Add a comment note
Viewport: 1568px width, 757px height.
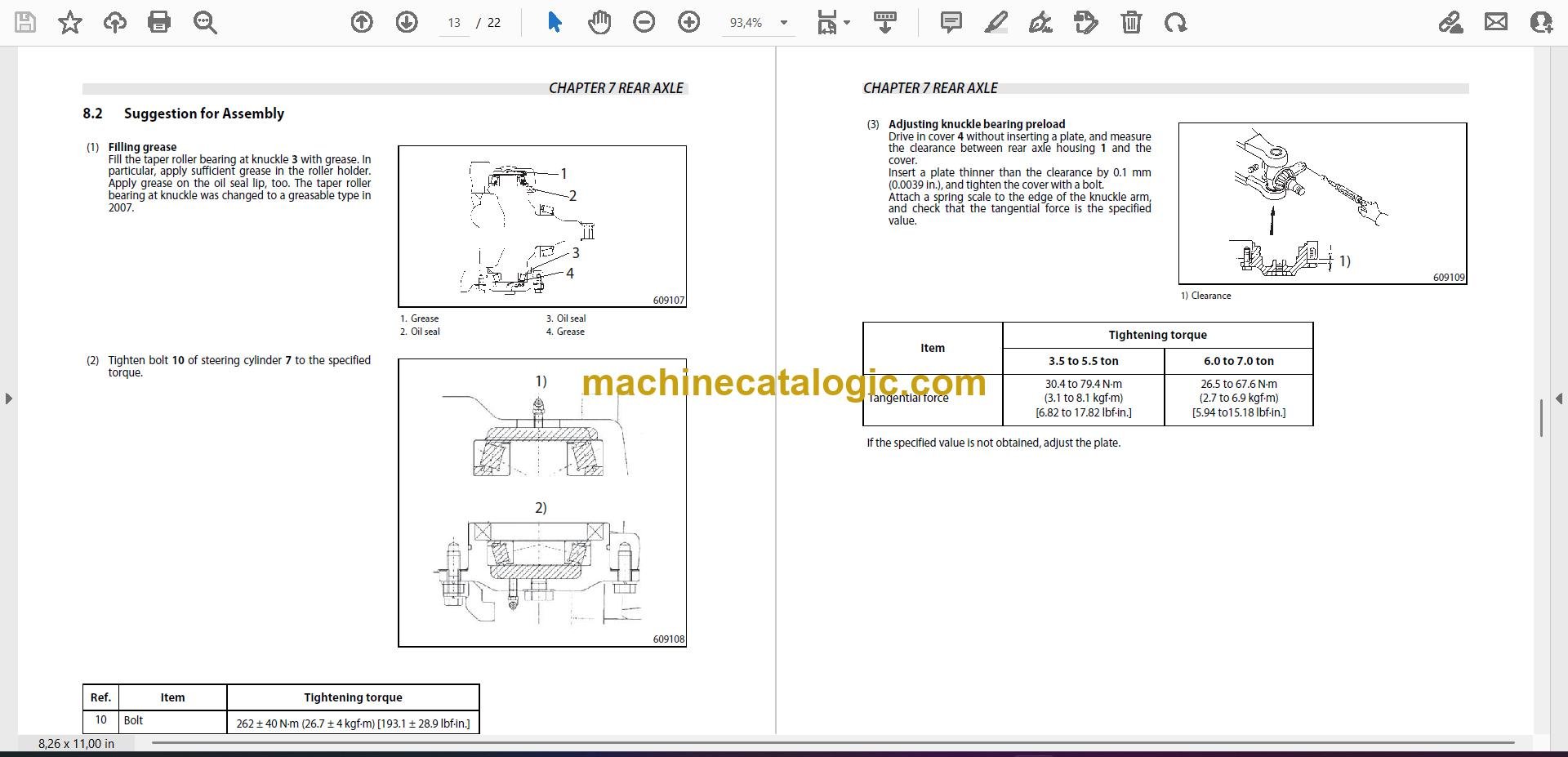(951, 22)
